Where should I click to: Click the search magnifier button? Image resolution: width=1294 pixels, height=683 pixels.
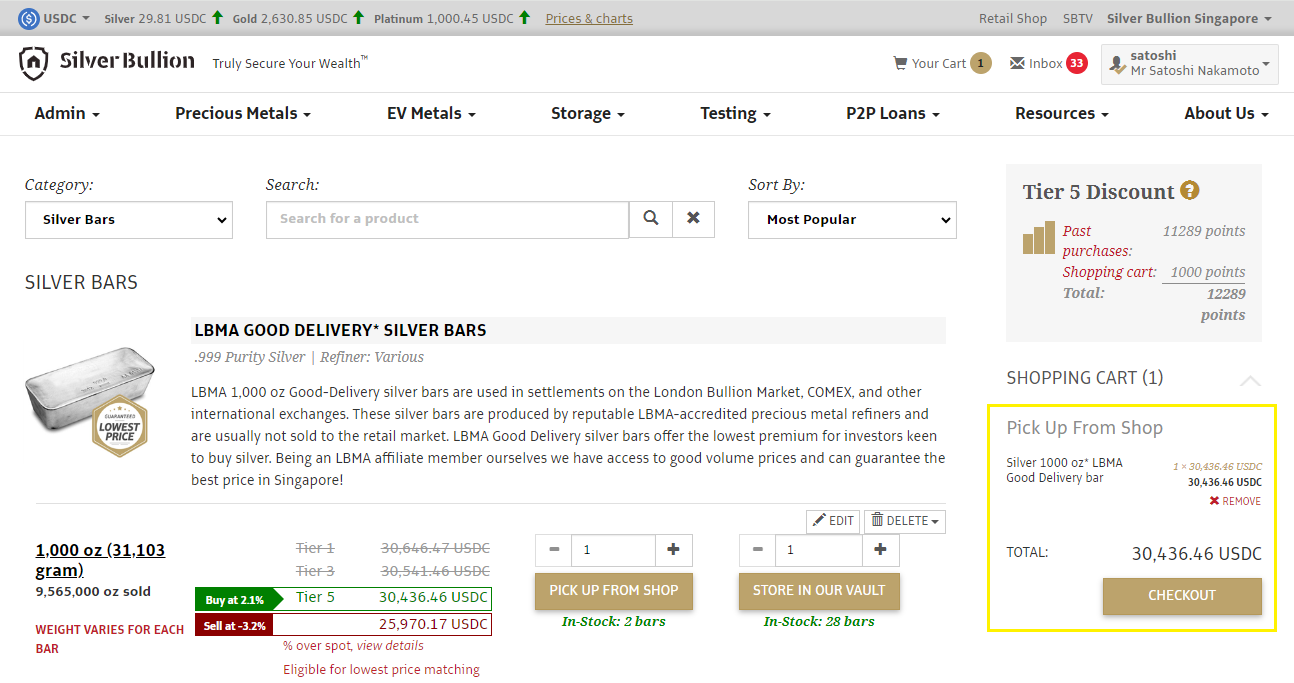[x=651, y=218]
